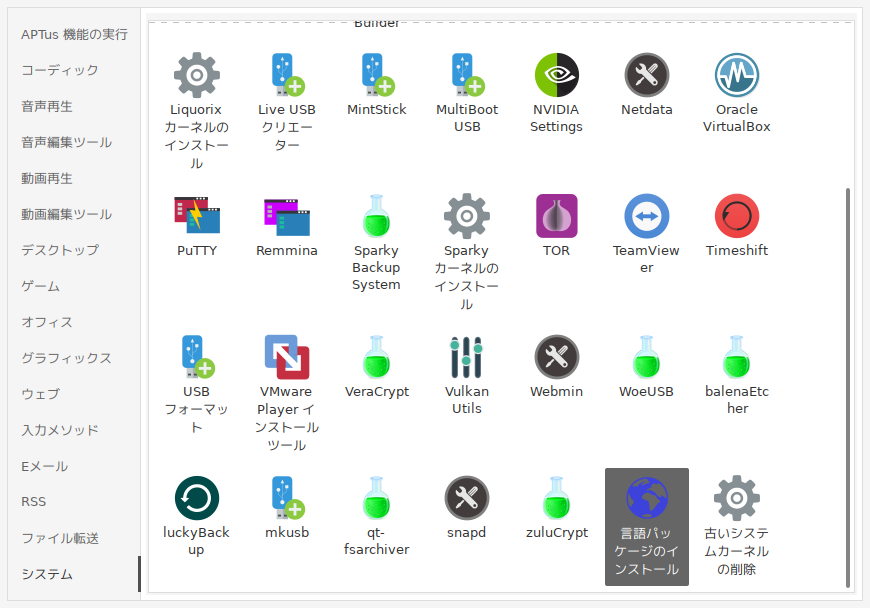Select VMware Player install tool icon
Image resolution: width=870 pixels, height=608 pixels.
287,357
